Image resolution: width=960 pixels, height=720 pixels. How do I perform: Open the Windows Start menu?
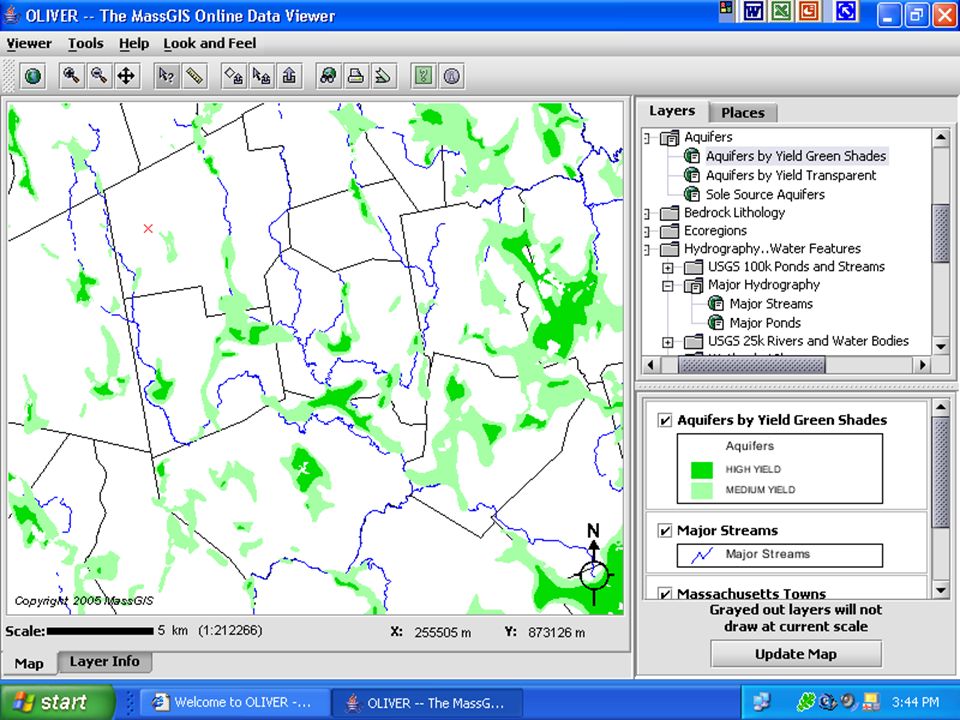(x=58, y=702)
